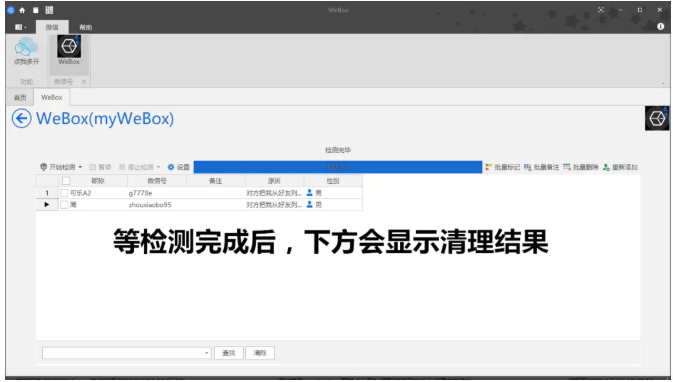The image size is (673, 382).
Task: Click the 原因 column header
Action: (x=274, y=181)
